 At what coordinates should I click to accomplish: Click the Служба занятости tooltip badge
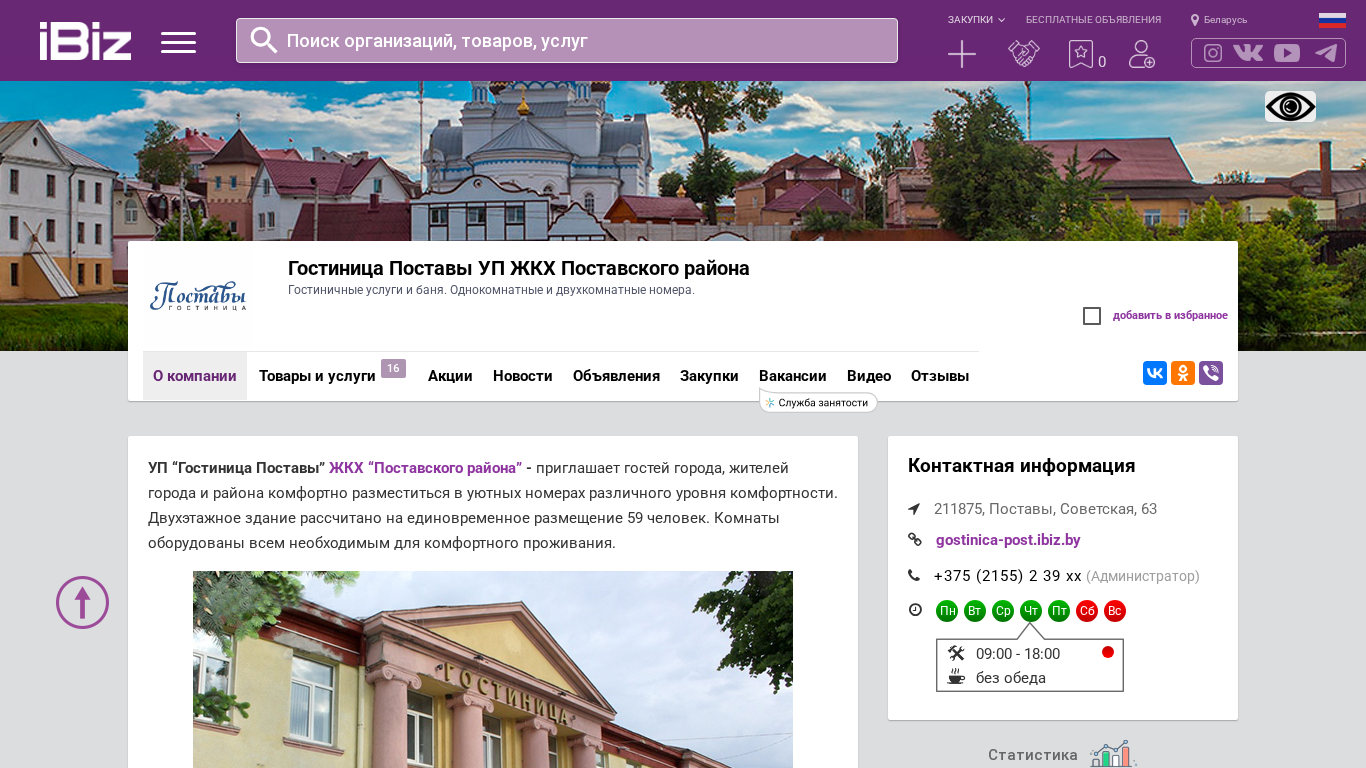point(818,402)
